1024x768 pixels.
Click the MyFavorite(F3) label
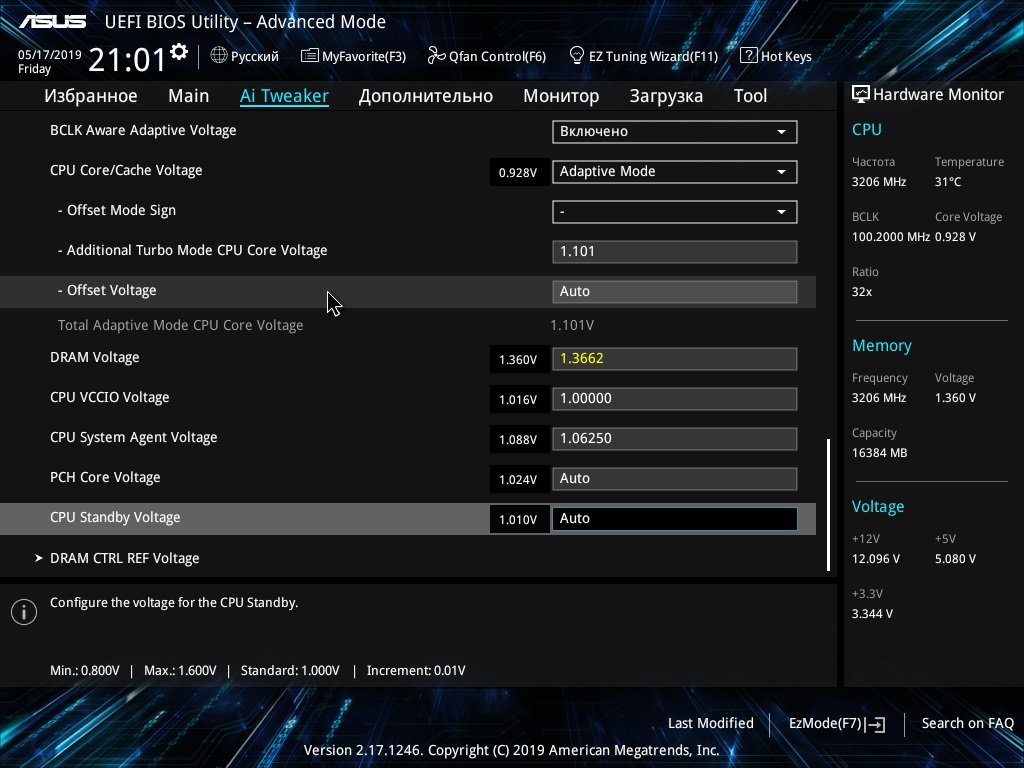(x=364, y=57)
